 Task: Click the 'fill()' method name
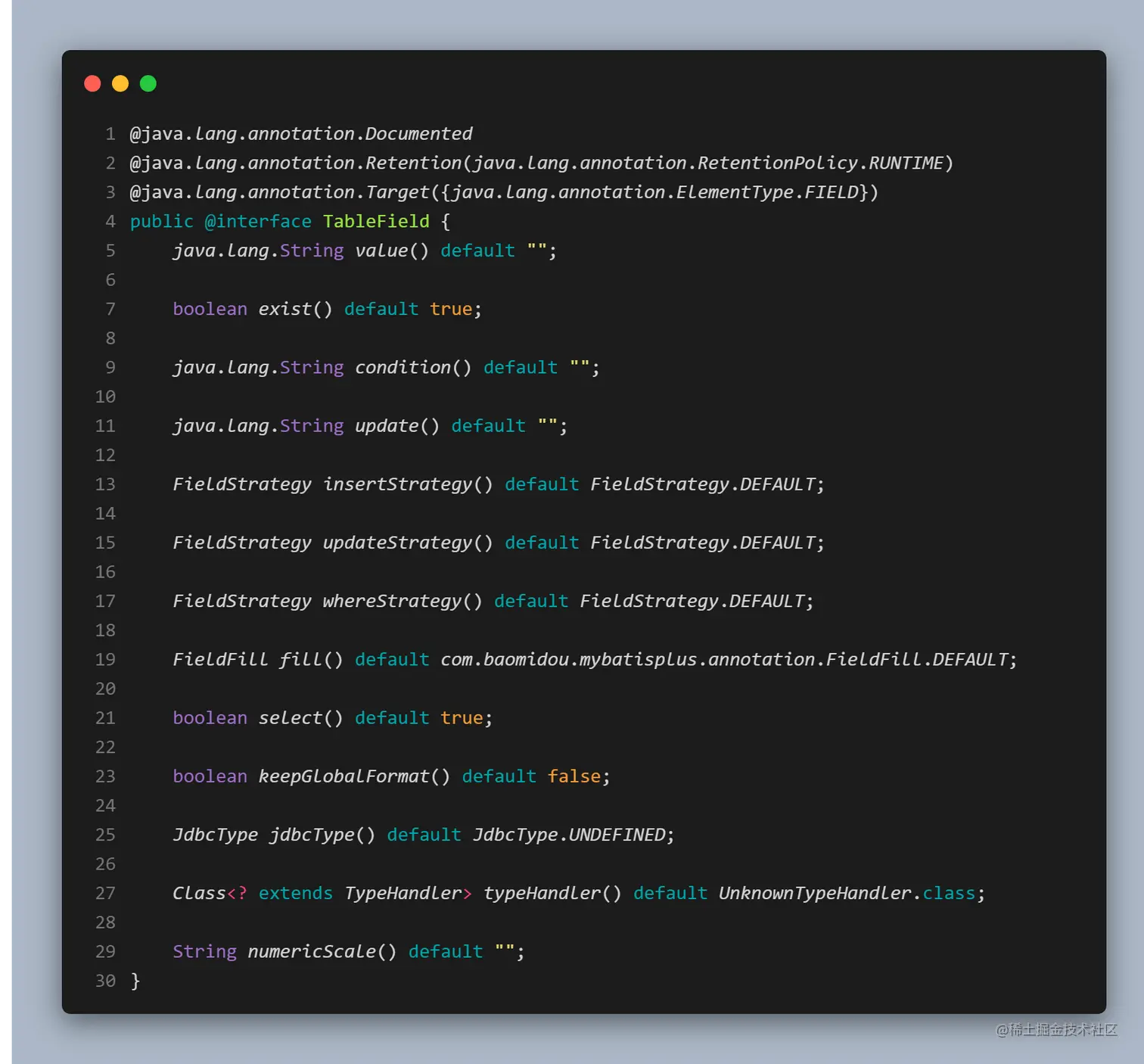tap(311, 659)
